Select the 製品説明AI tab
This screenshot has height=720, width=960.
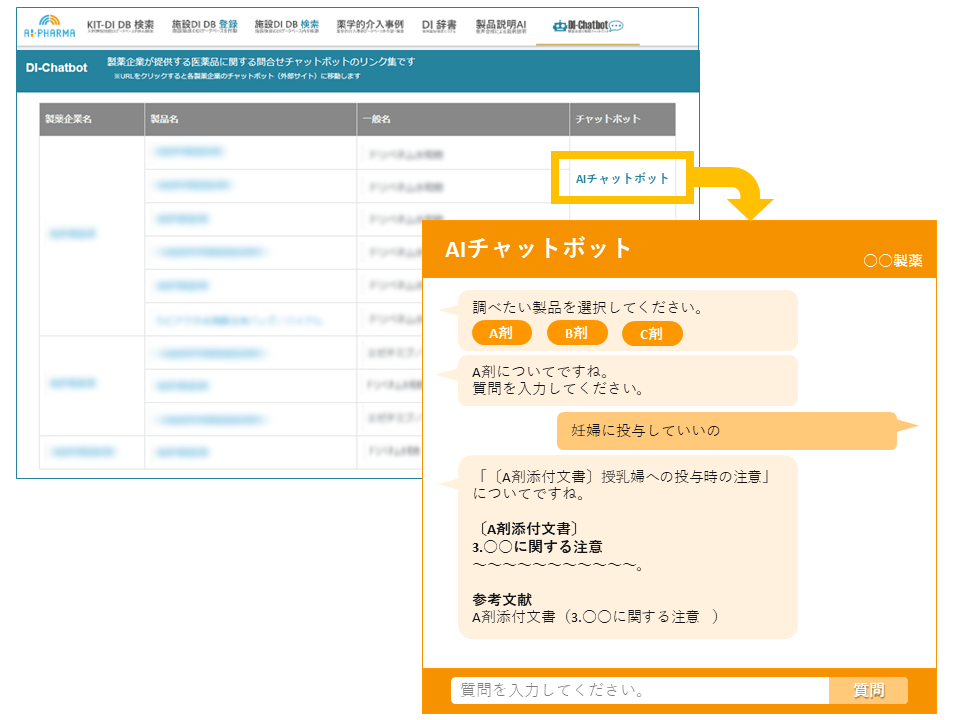coord(501,26)
